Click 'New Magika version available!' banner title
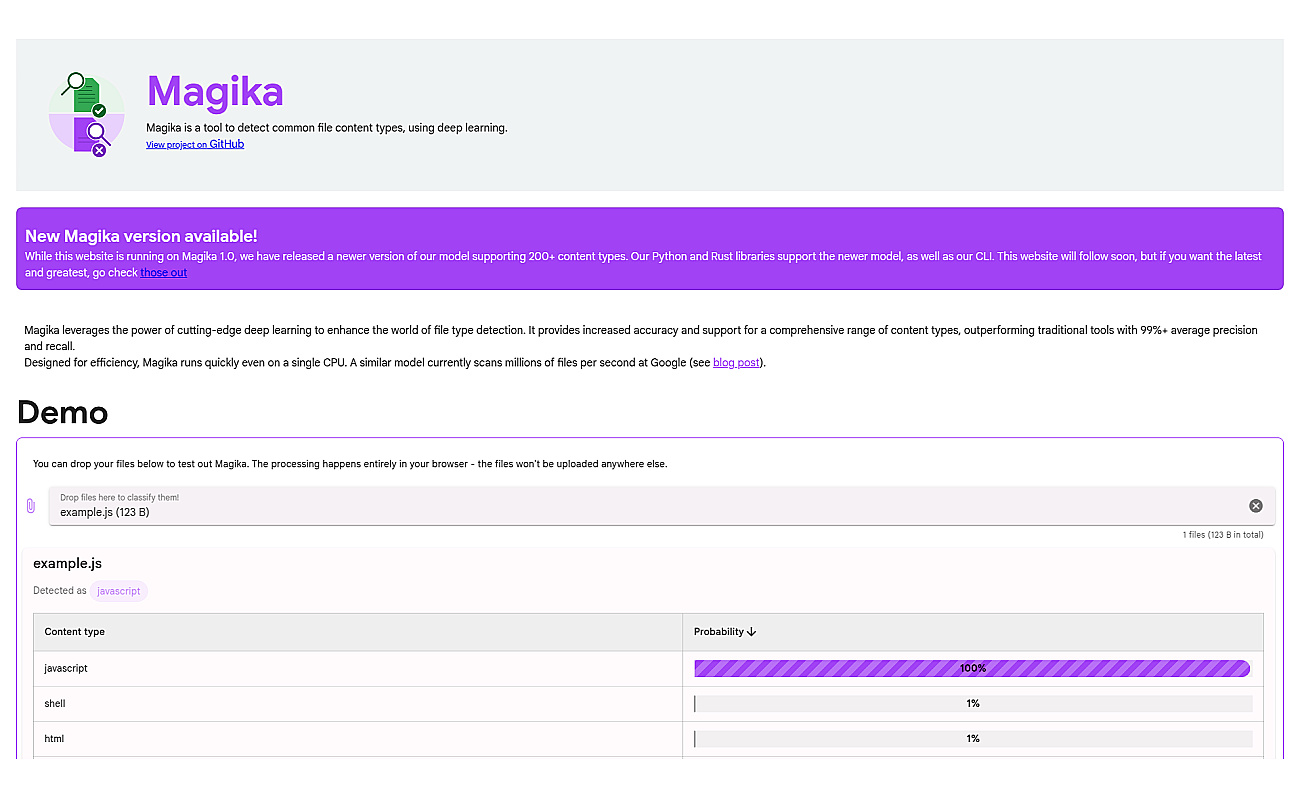Image resolution: width=1300 pixels, height=788 pixels. (141, 236)
